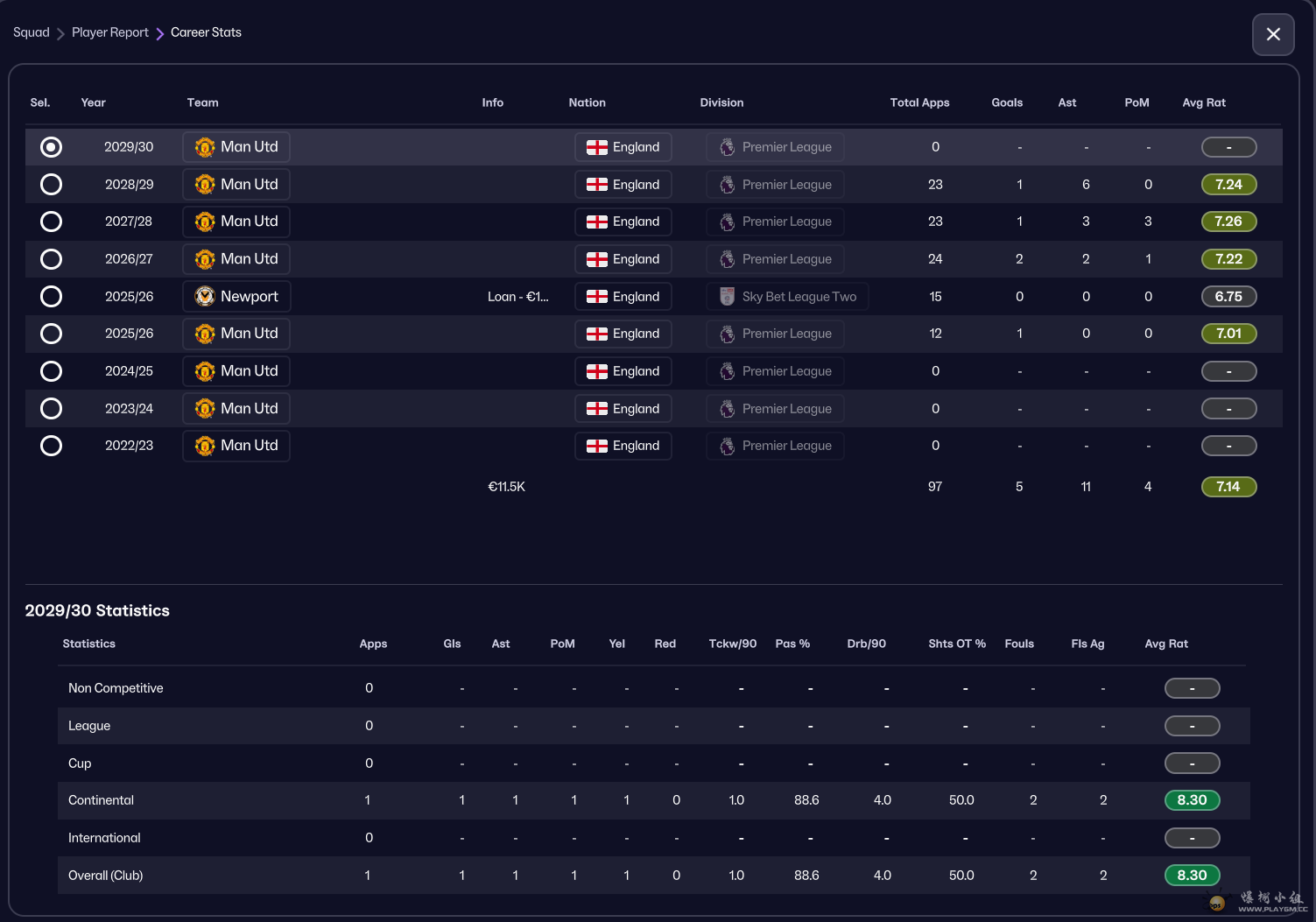The image size is (1316, 922).
Task: Select the 2028/29 season radio button
Action: pos(52,185)
